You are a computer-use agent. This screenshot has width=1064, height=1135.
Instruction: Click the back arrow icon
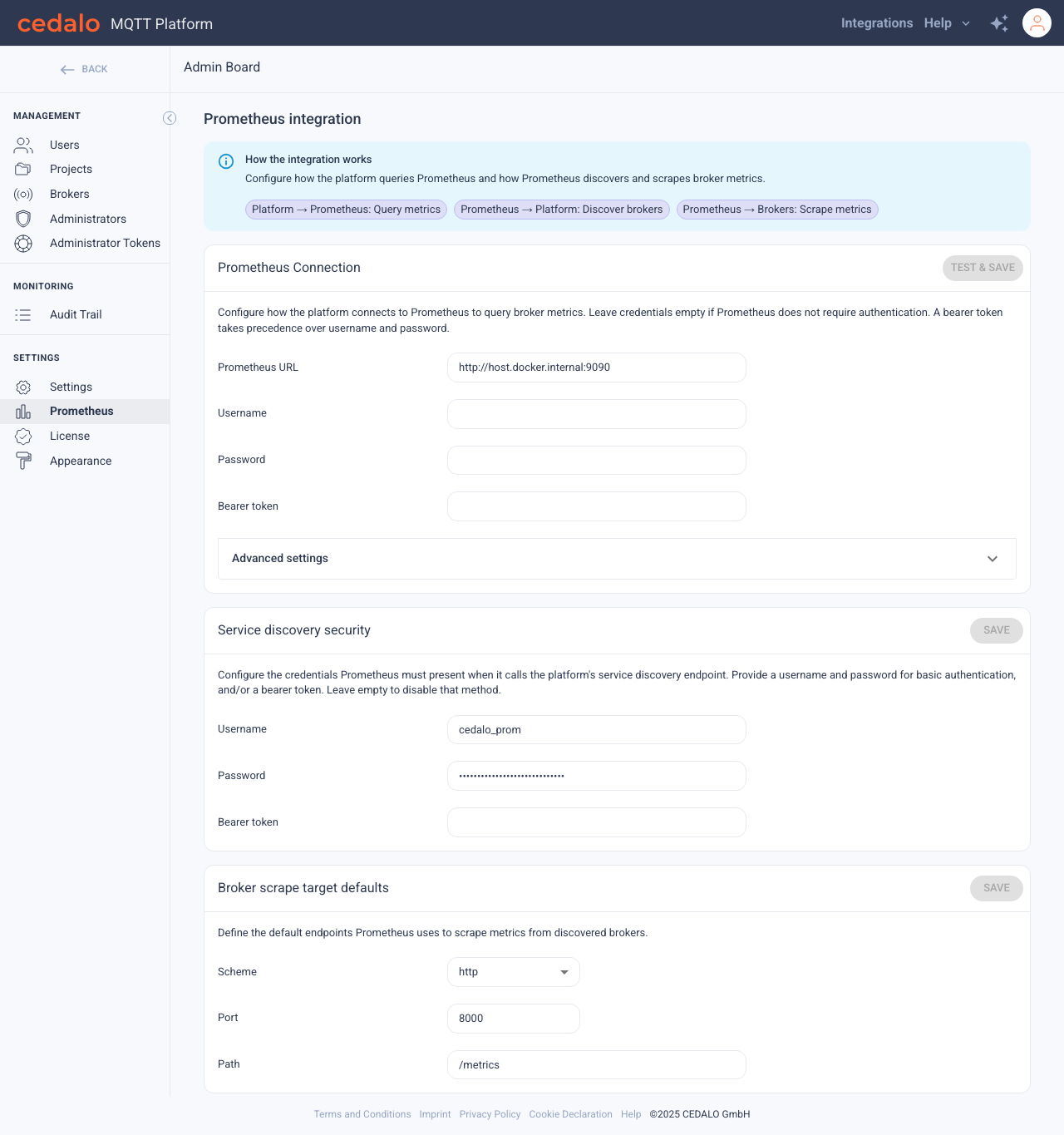tap(67, 70)
